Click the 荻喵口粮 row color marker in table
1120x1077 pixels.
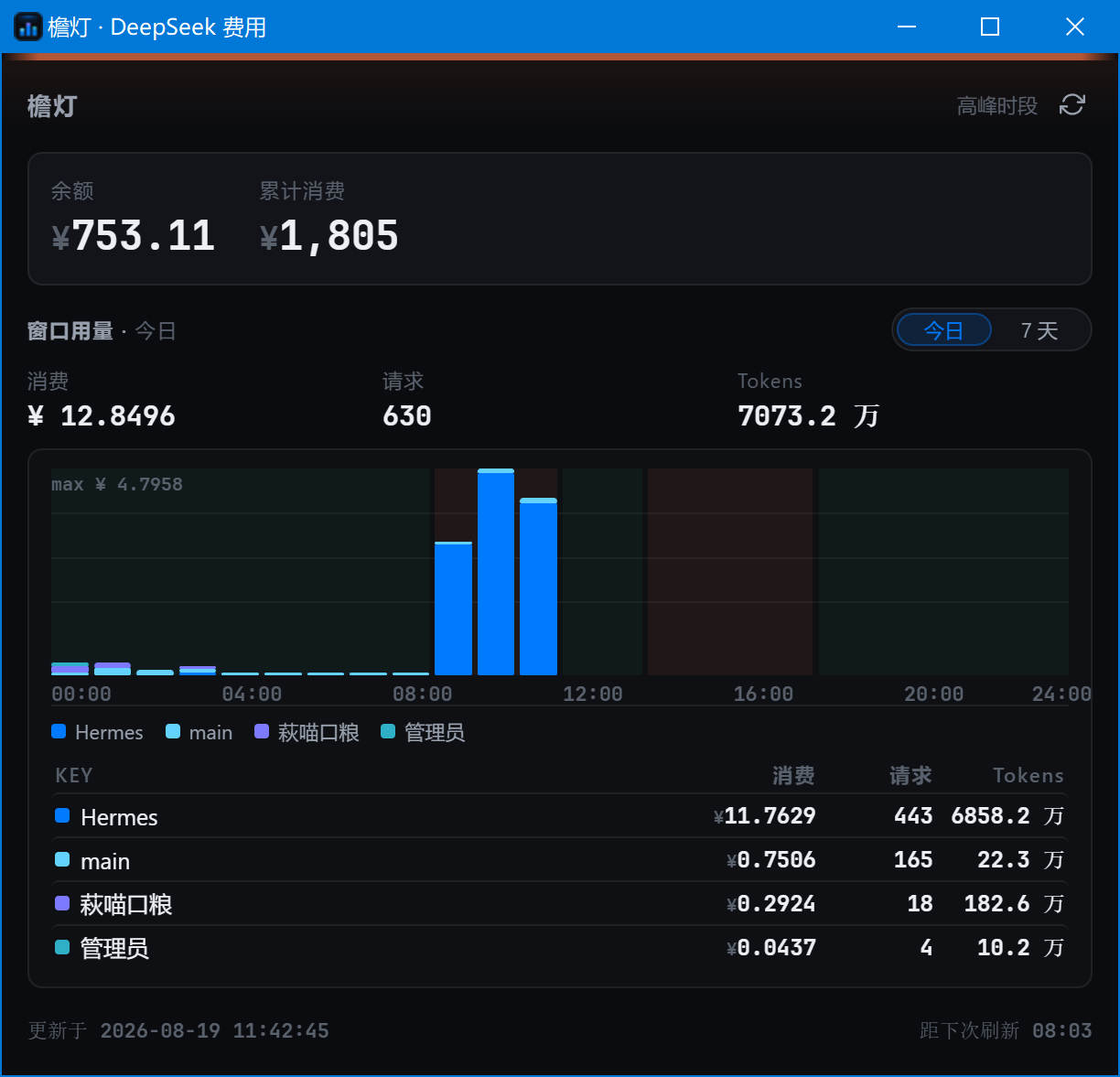click(62, 903)
